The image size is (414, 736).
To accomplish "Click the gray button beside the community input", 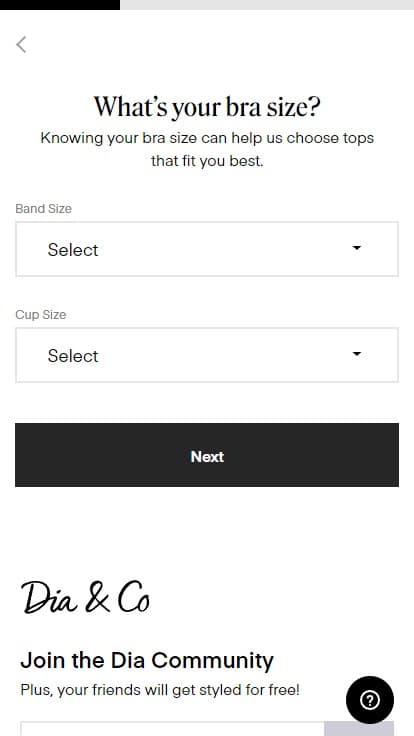I will 359,729.
